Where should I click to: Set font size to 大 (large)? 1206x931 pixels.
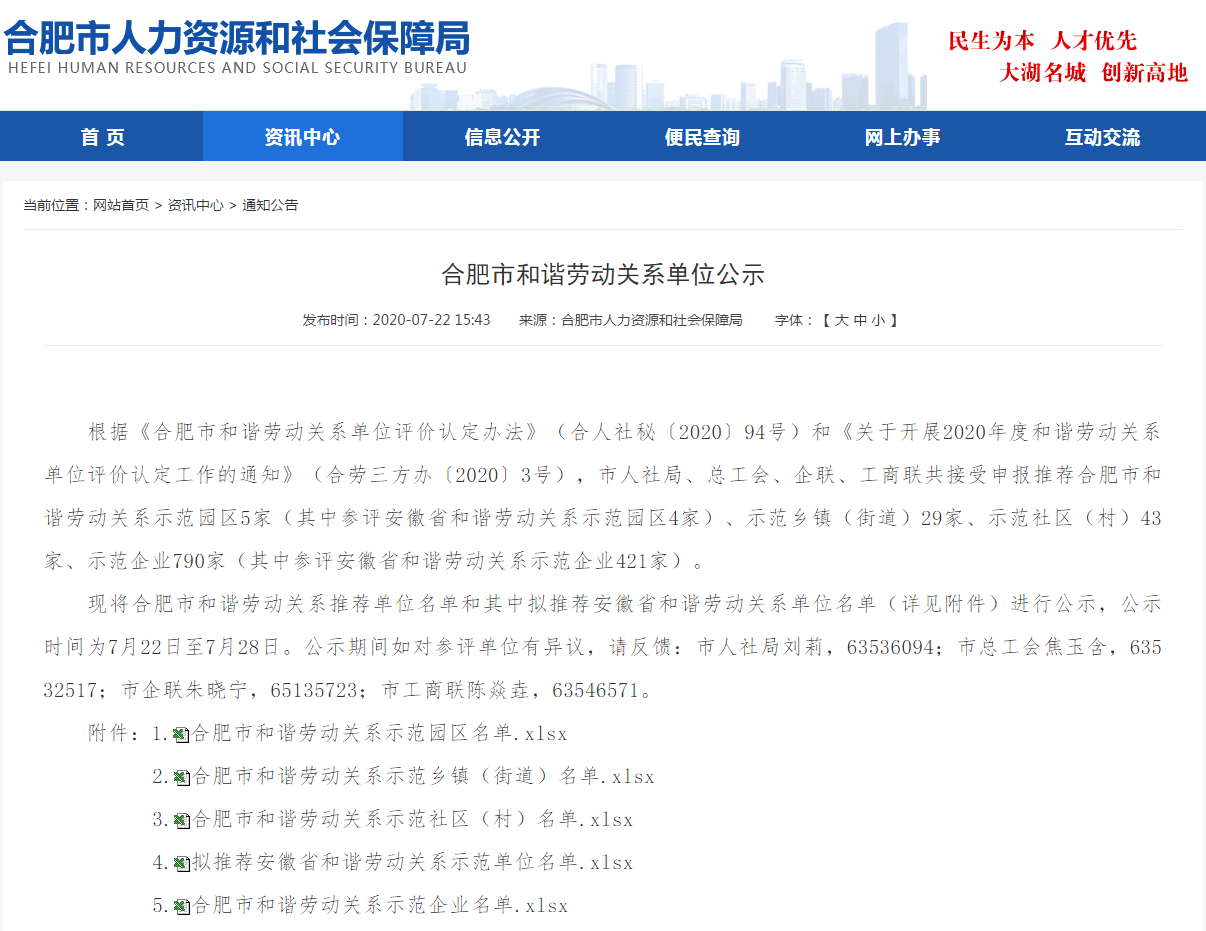pos(841,320)
